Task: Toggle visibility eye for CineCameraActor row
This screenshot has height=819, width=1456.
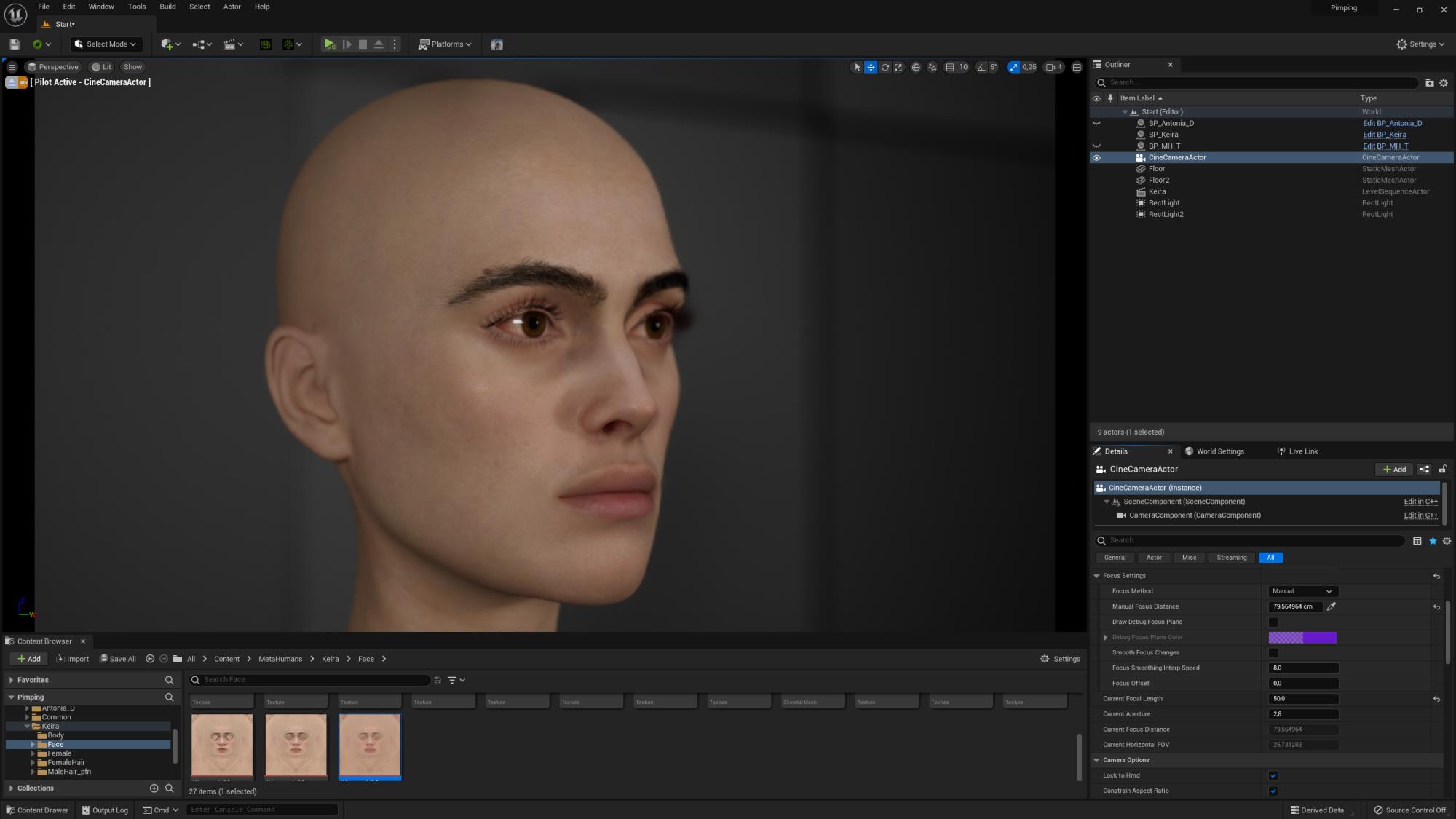Action: click(1096, 157)
